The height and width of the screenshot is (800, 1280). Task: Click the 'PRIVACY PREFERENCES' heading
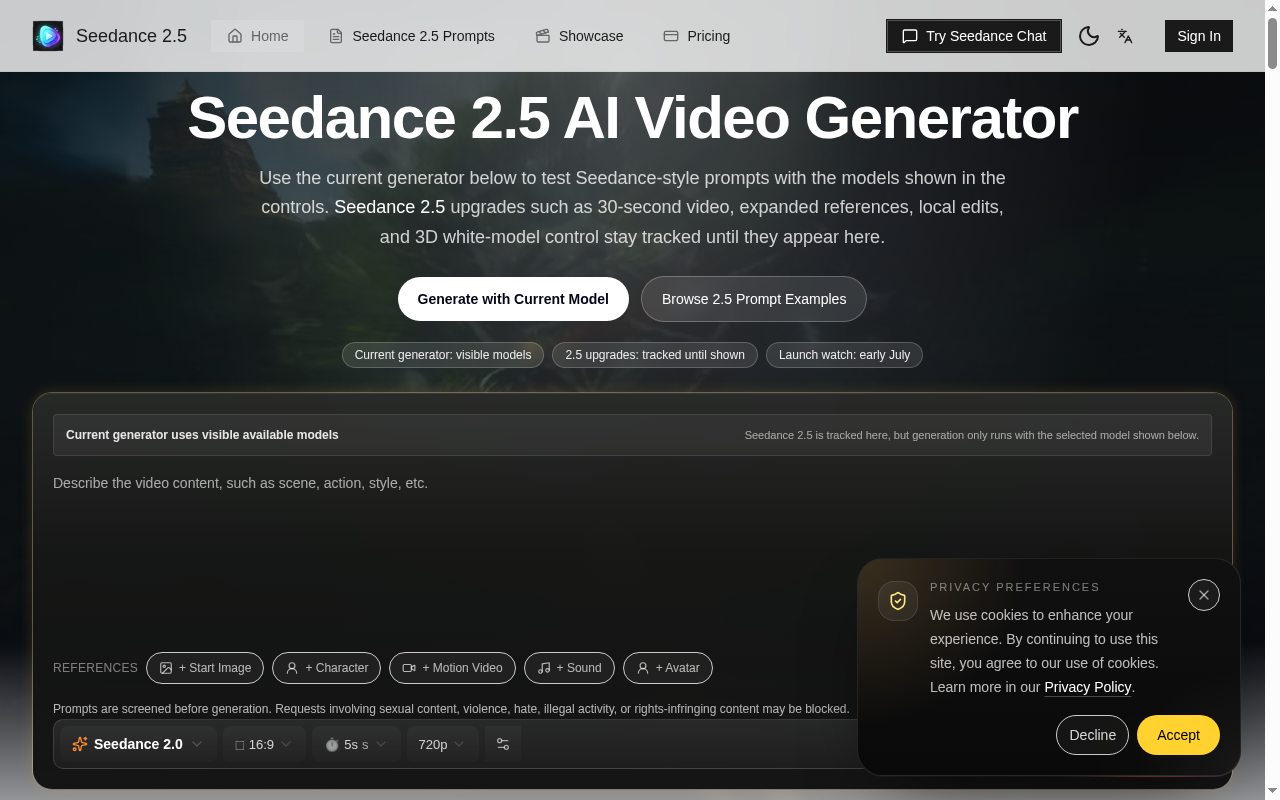[x=1015, y=587]
